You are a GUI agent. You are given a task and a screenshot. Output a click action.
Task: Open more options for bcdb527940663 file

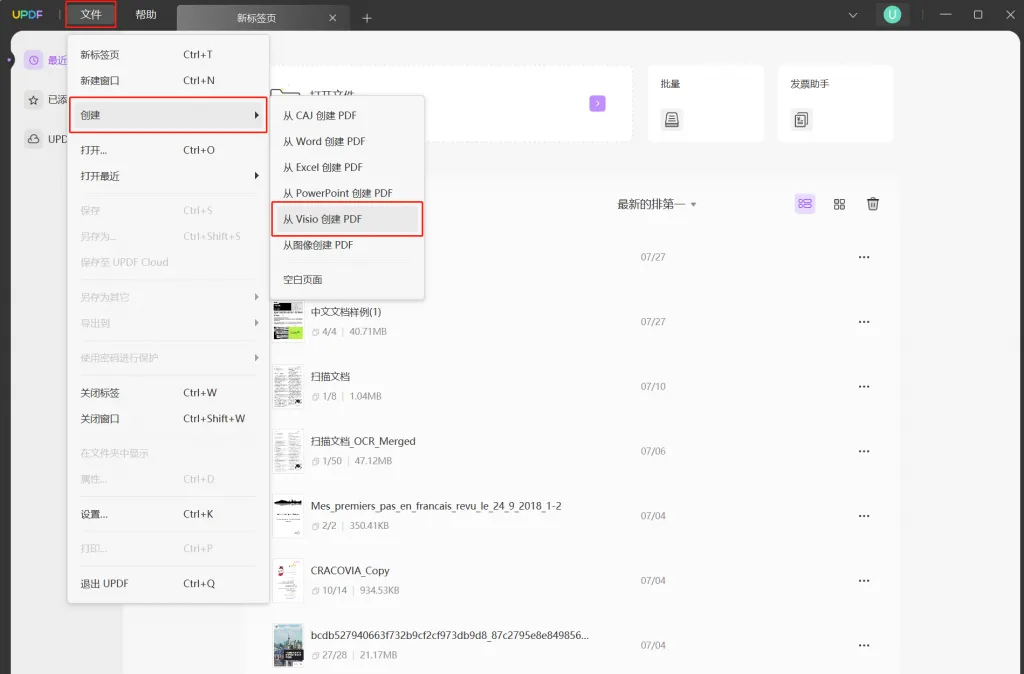point(864,645)
